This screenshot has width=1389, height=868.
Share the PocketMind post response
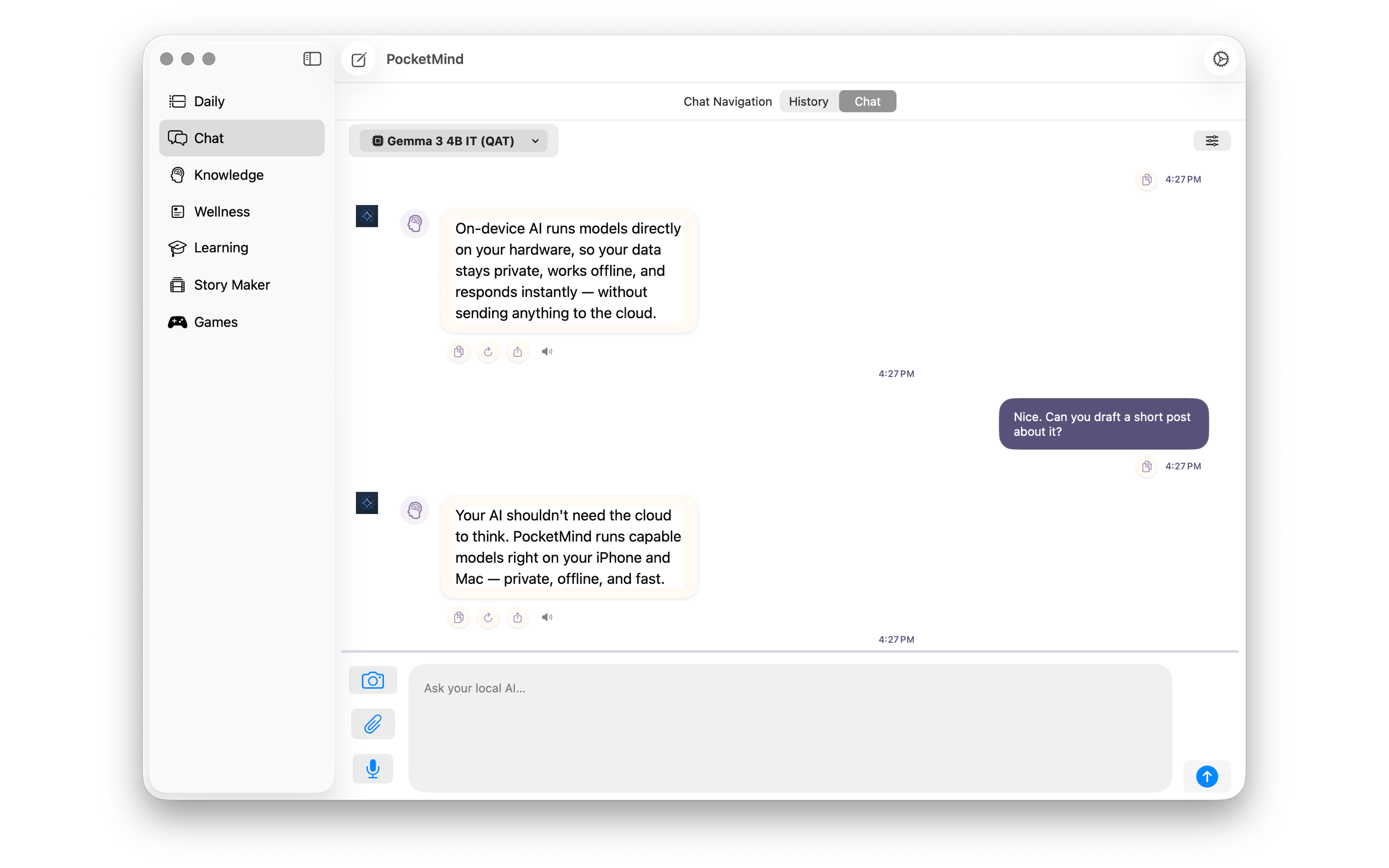click(x=517, y=617)
